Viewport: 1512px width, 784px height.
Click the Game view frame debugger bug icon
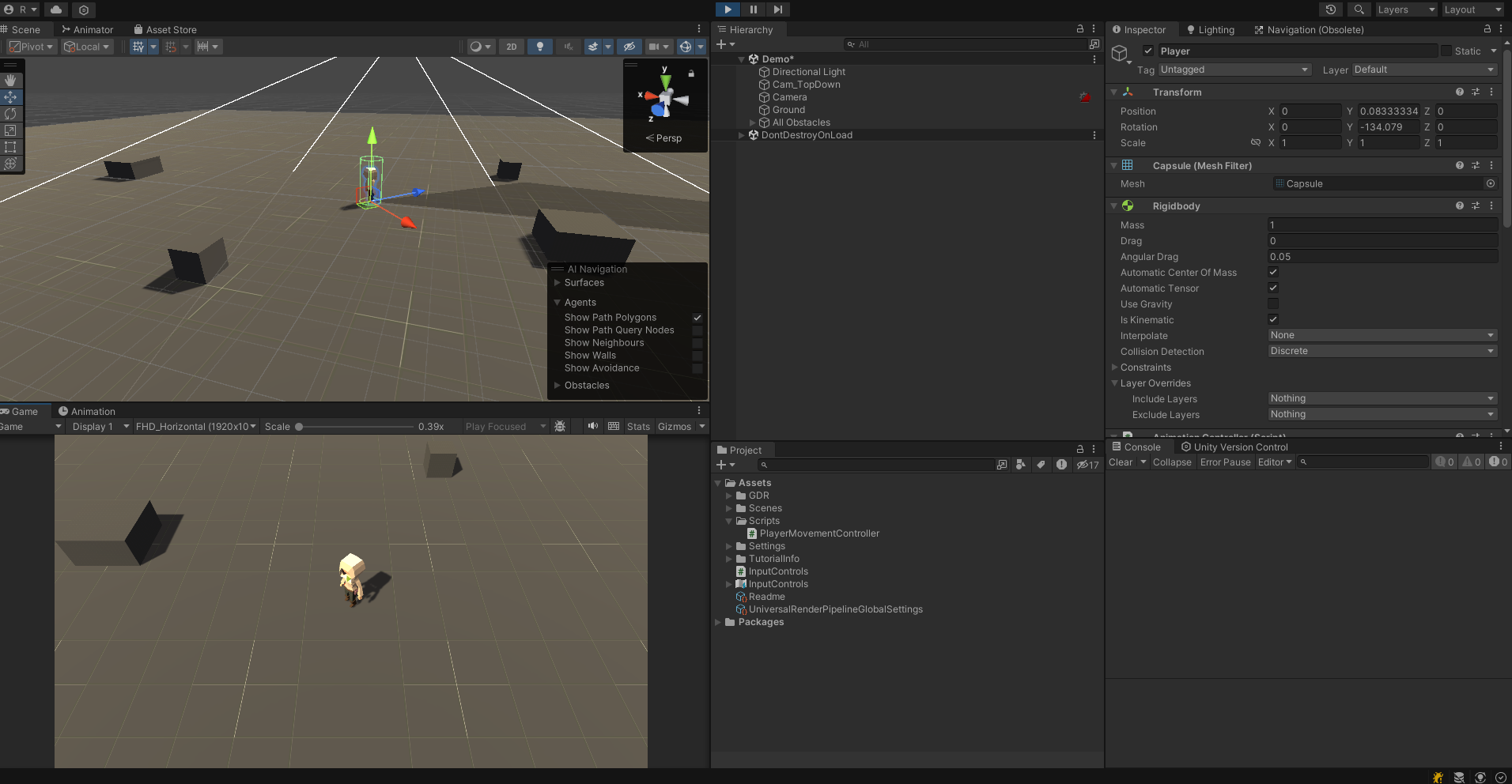560,427
